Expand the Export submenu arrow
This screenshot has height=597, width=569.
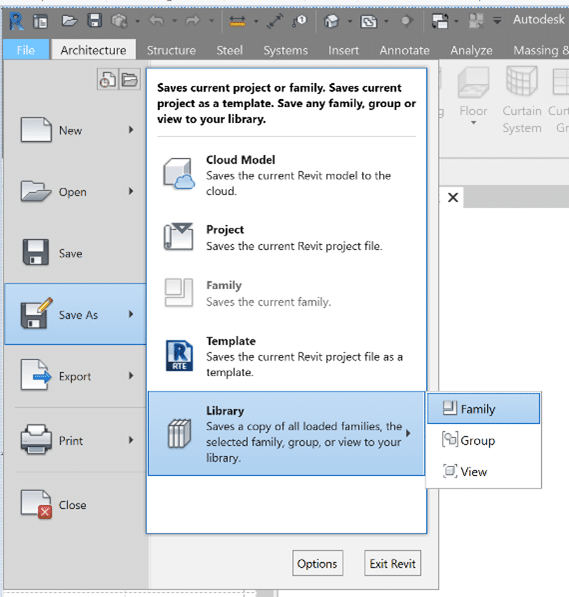click(131, 376)
